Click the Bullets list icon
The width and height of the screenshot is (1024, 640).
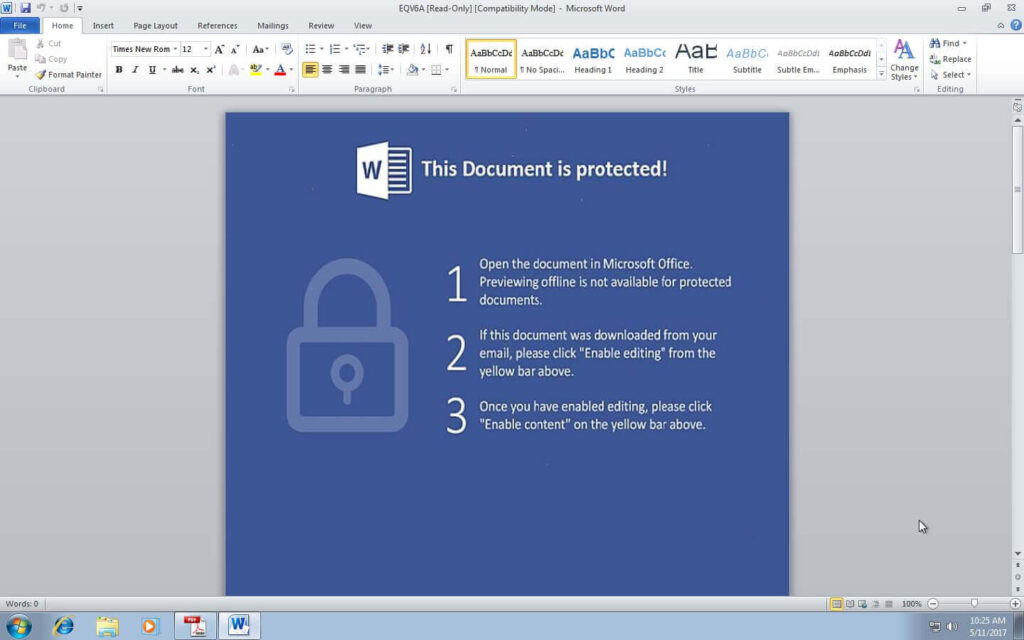coord(313,49)
